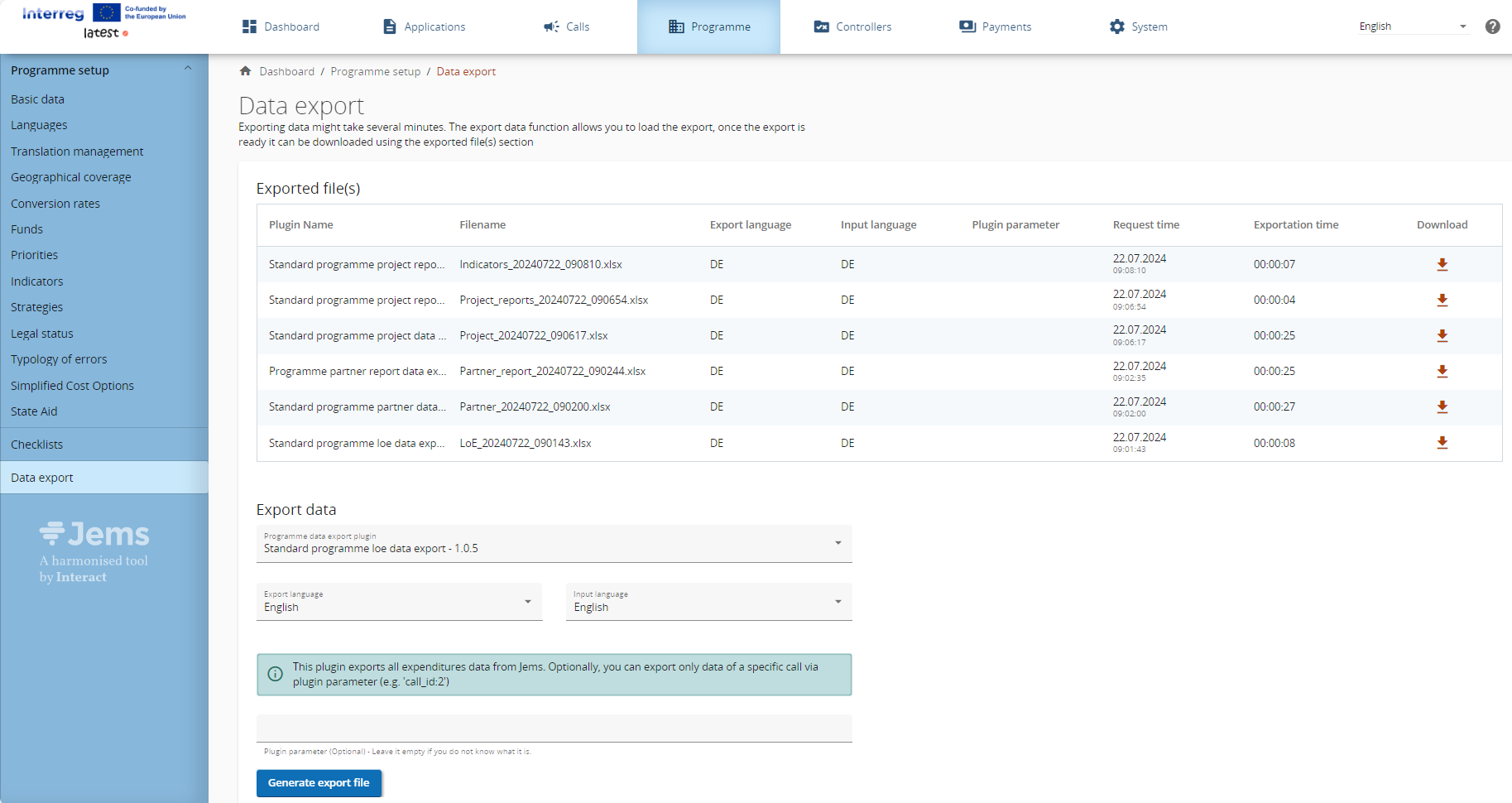Download the Partner_20240722_090200.xlsx file
The height and width of the screenshot is (803, 1512).
tap(1442, 407)
